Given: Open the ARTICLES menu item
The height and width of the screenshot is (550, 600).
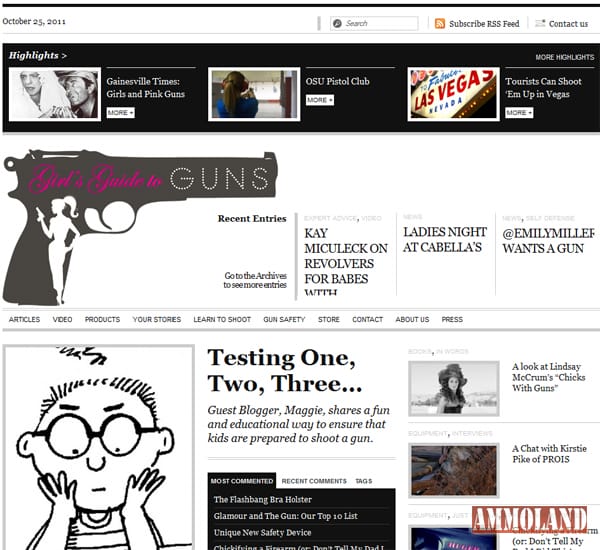Looking at the screenshot, I should [24, 319].
